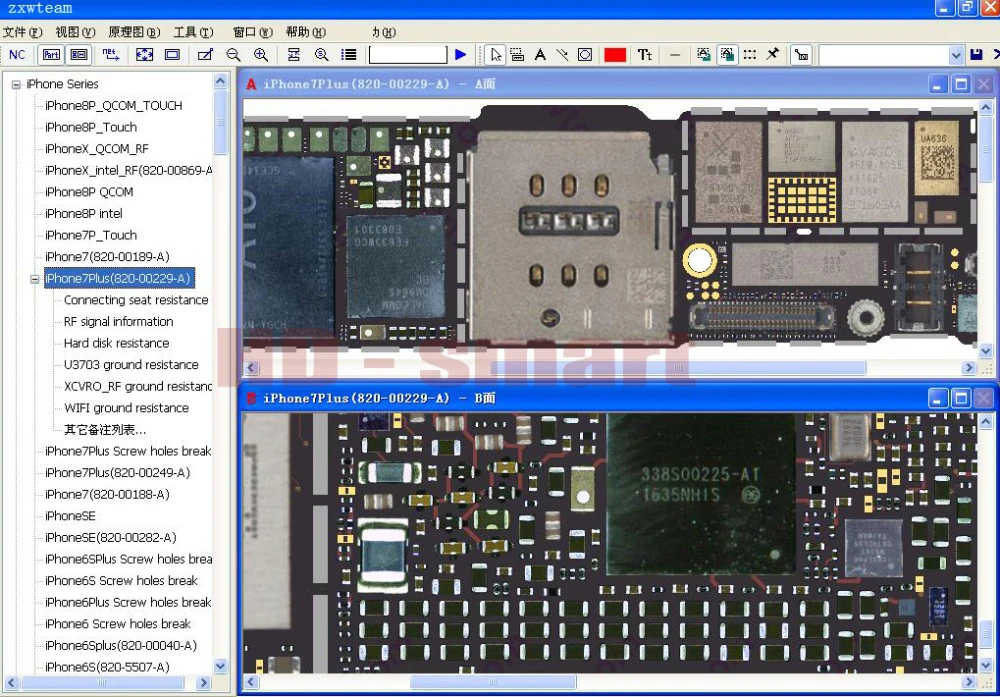Click the NC toolbar button

[17, 55]
